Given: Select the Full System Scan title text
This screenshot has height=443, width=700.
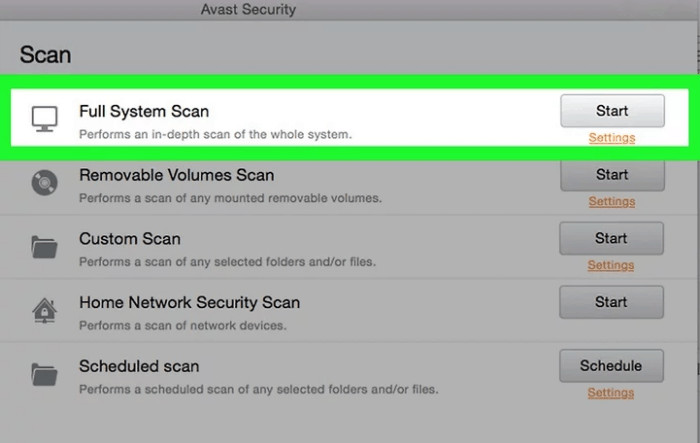Looking at the screenshot, I should [144, 111].
